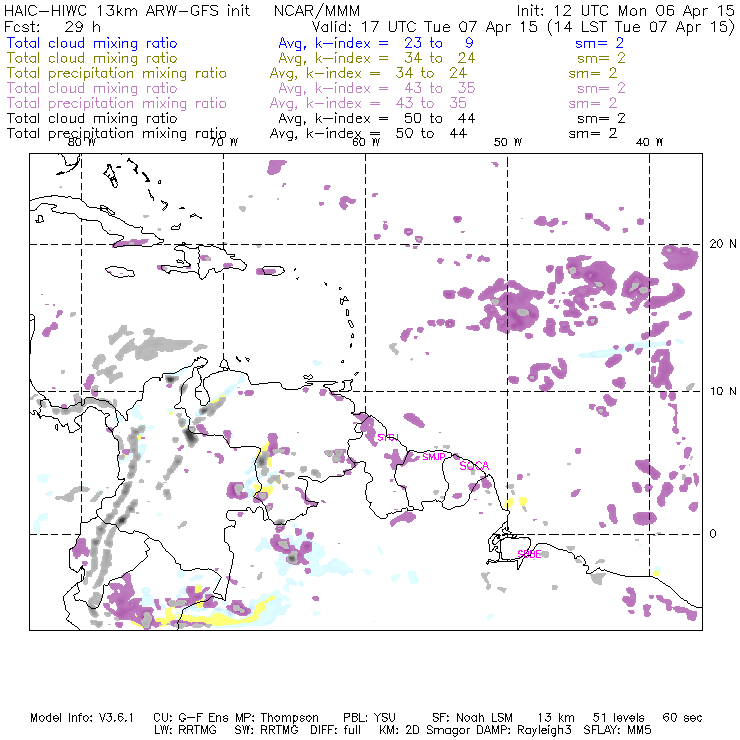This screenshot has height=740, width=740.
Task: Click the blue 'sm= 2' value
Action: pyautogui.click(x=599, y=43)
